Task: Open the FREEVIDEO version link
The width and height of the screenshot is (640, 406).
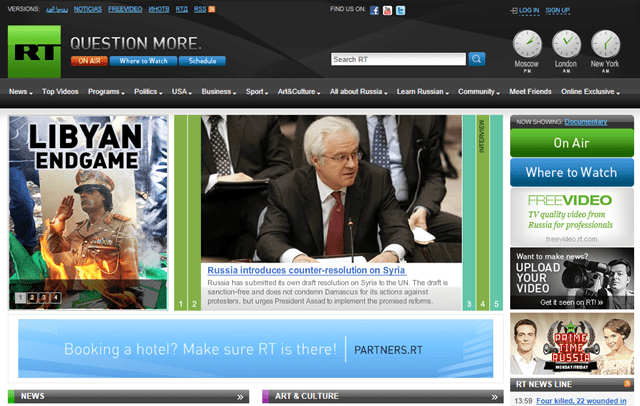Action: 125,9
